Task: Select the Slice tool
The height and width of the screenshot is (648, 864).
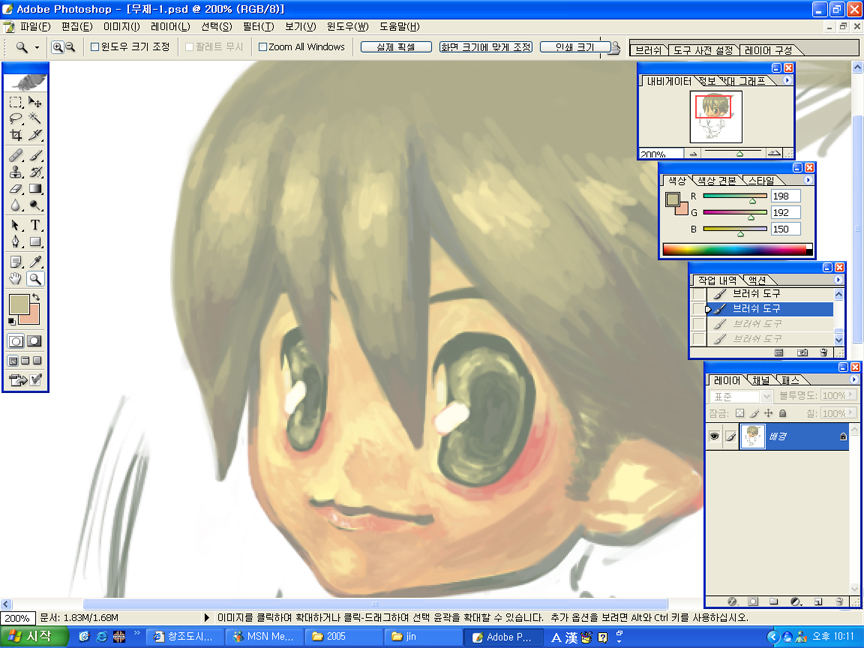Action: tap(35, 134)
